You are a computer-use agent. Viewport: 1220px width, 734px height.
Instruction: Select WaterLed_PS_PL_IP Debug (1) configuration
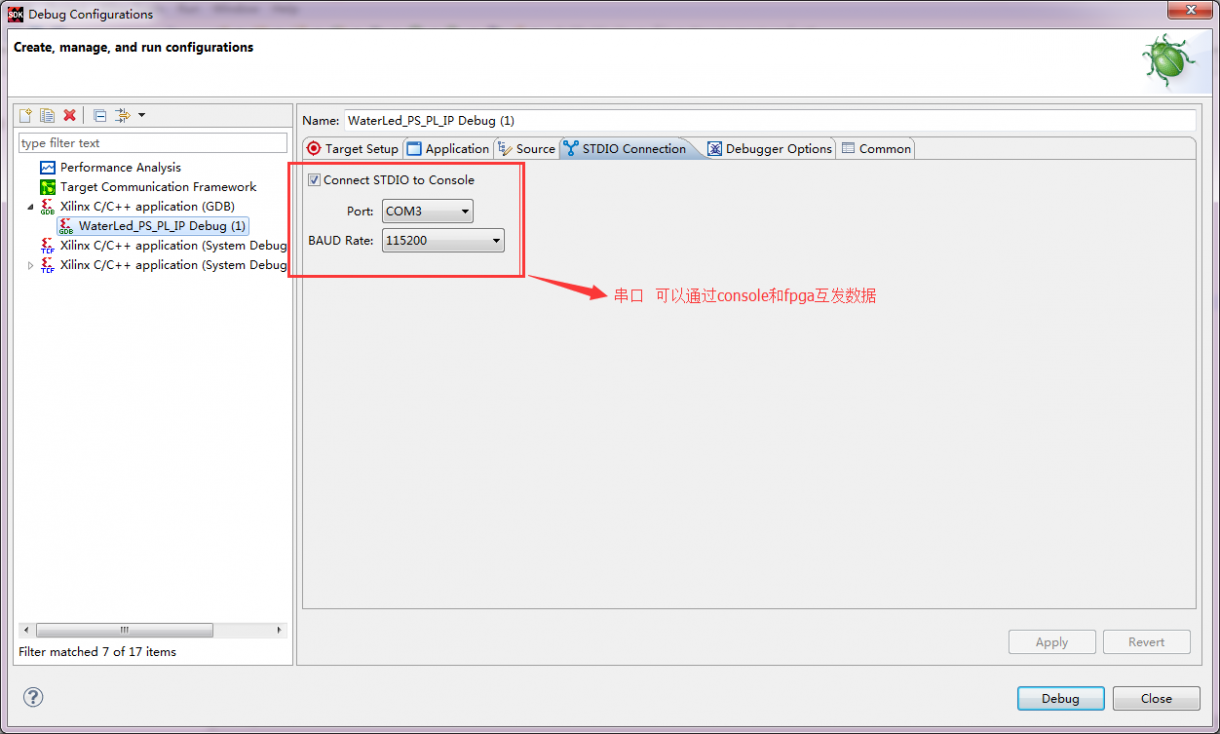[153, 226]
